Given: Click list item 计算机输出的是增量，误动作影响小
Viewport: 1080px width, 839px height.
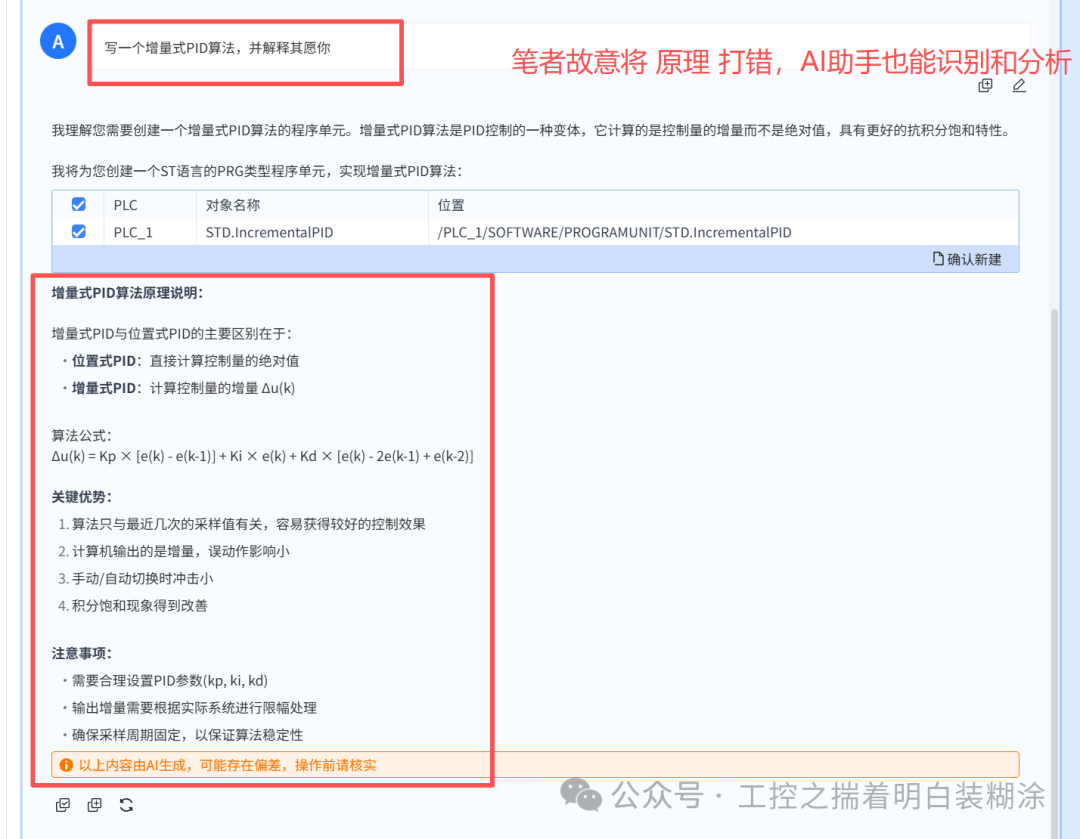Looking at the screenshot, I should coord(180,551).
